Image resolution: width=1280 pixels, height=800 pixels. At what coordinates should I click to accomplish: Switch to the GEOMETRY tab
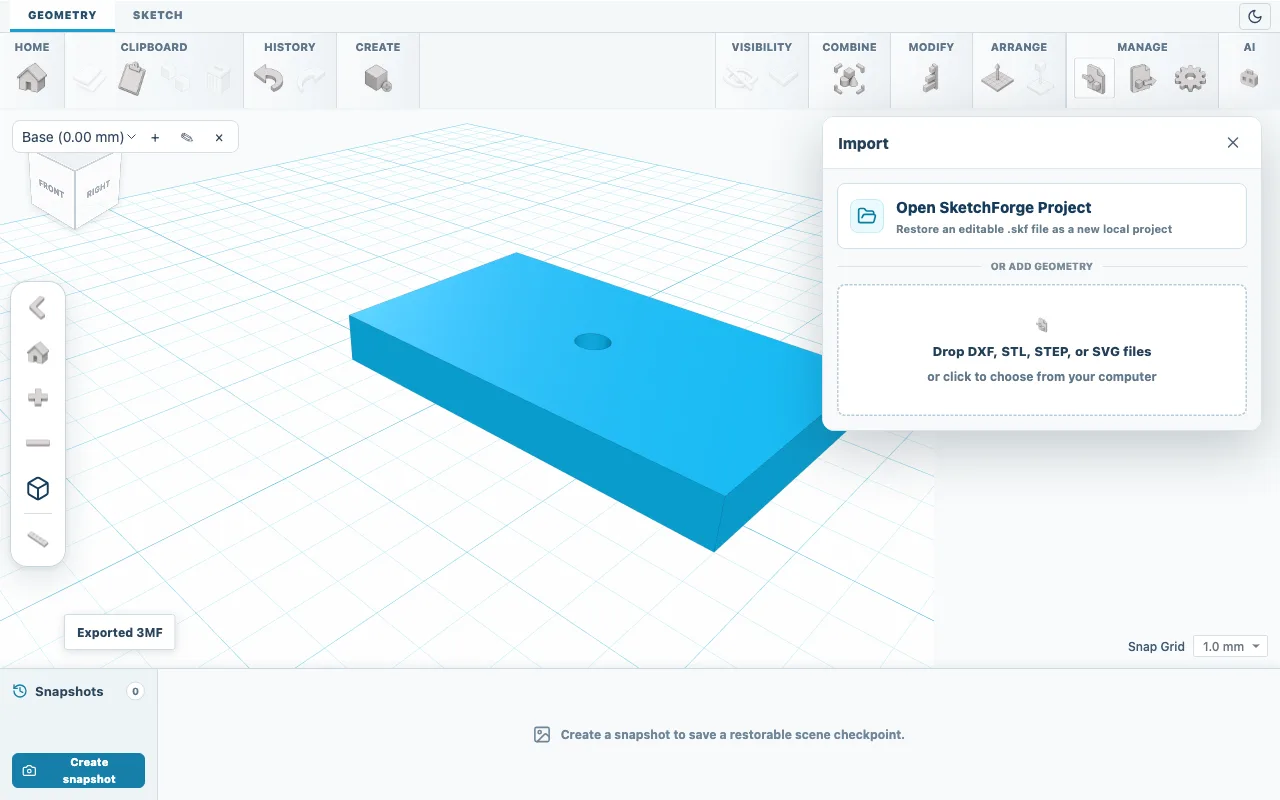(62, 15)
